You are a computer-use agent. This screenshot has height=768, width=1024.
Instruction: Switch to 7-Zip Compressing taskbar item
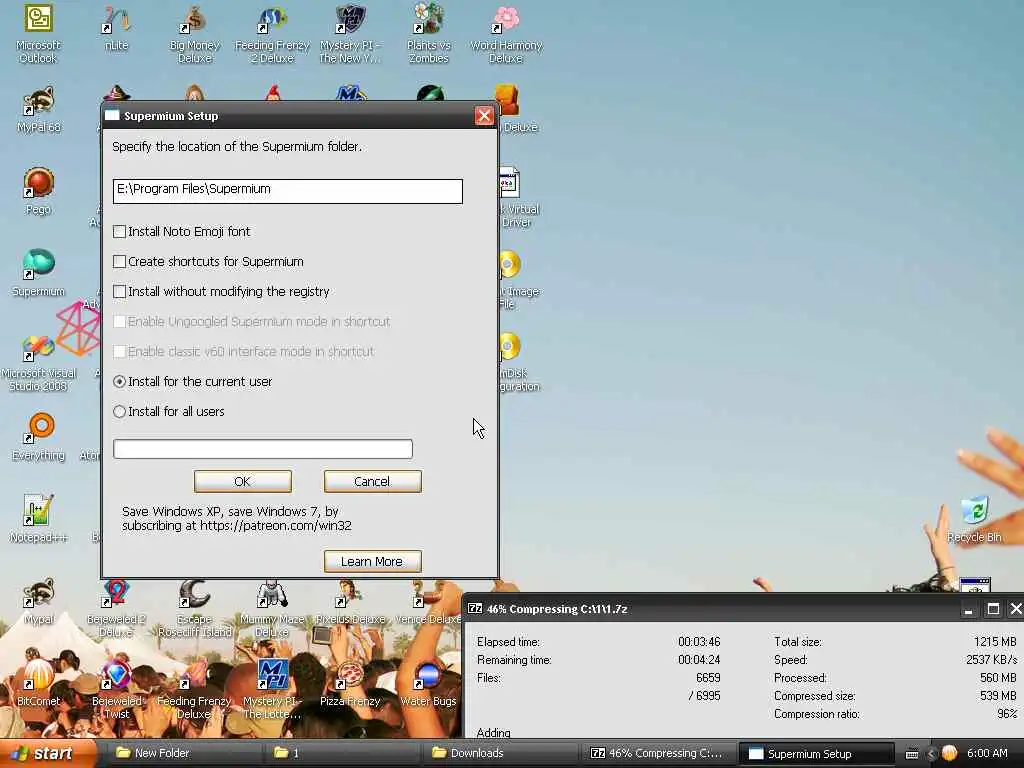[x=660, y=753]
